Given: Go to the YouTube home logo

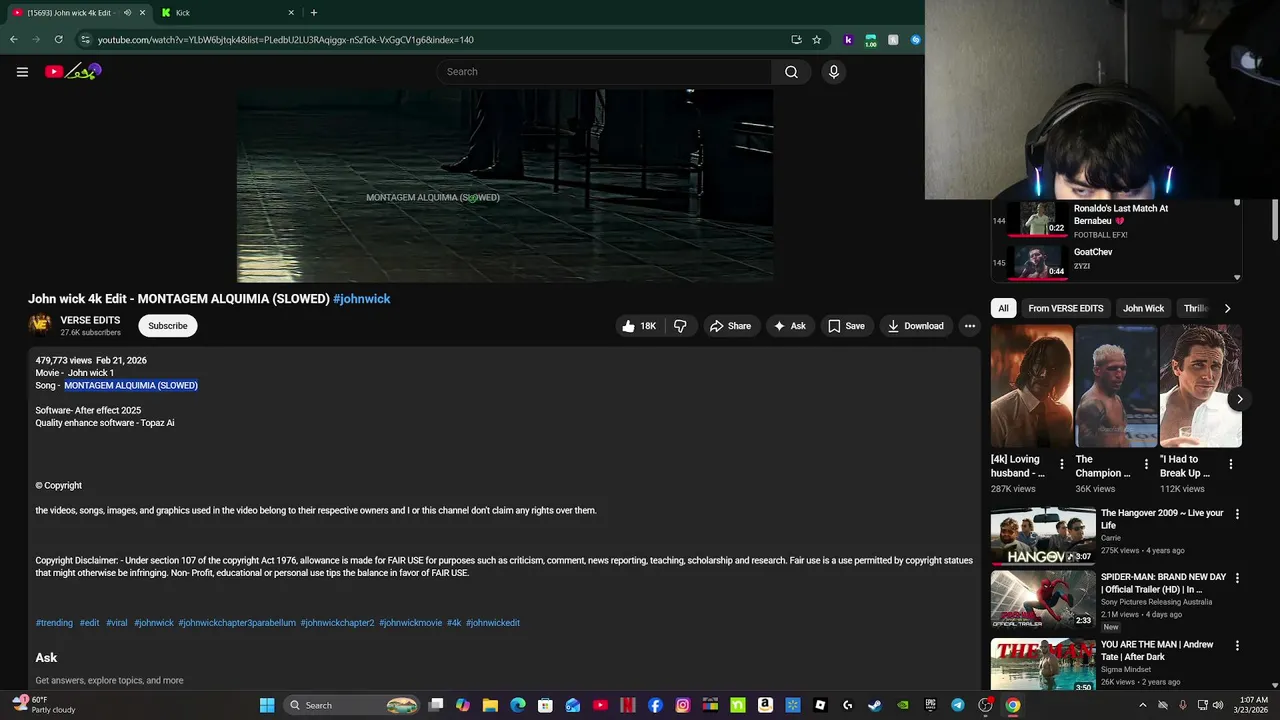Looking at the screenshot, I should [73, 71].
